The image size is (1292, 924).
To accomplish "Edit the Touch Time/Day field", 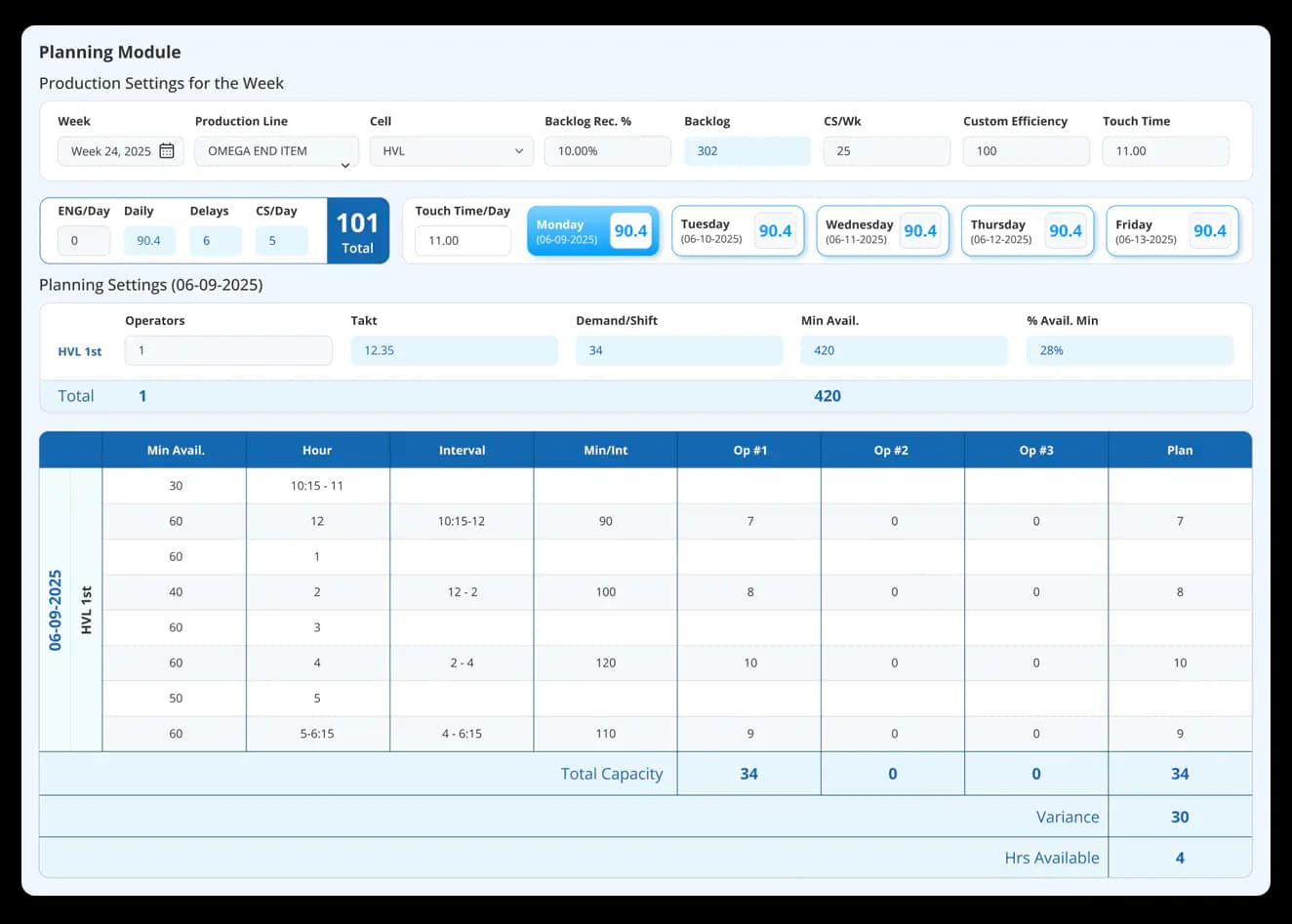I will [463, 241].
